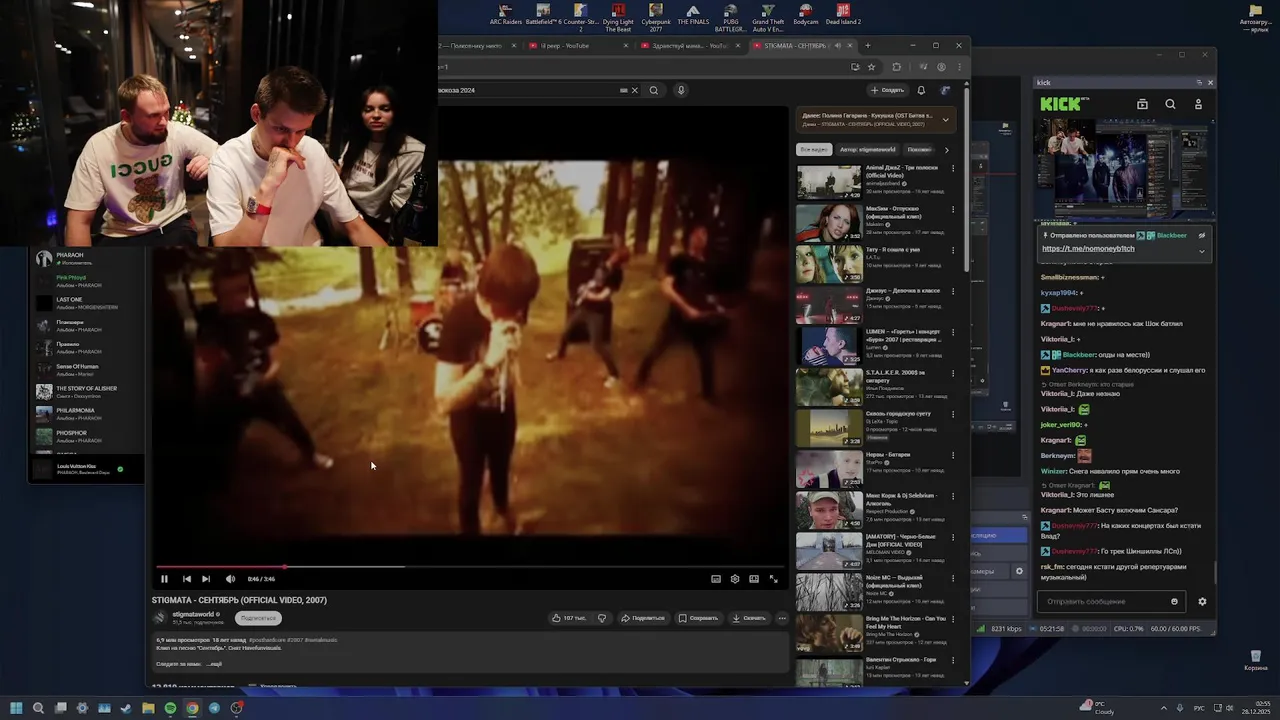Open Kick browse icon in header

tap(1142, 104)
